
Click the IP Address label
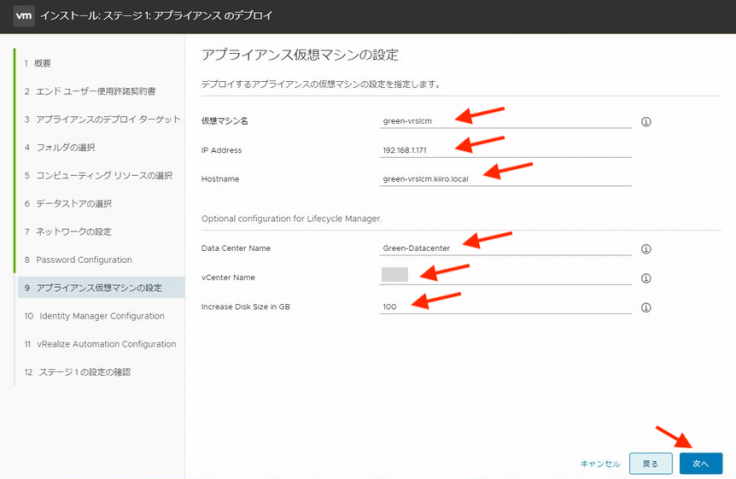(222, 150)
